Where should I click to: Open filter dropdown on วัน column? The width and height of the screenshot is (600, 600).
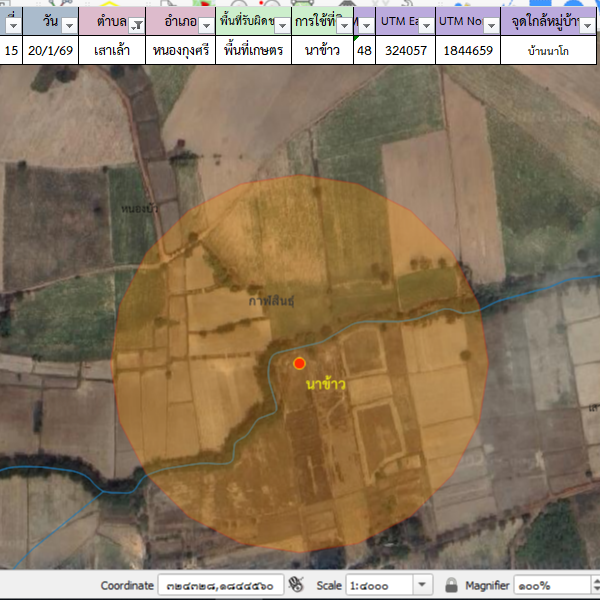[x=70, y=24]
